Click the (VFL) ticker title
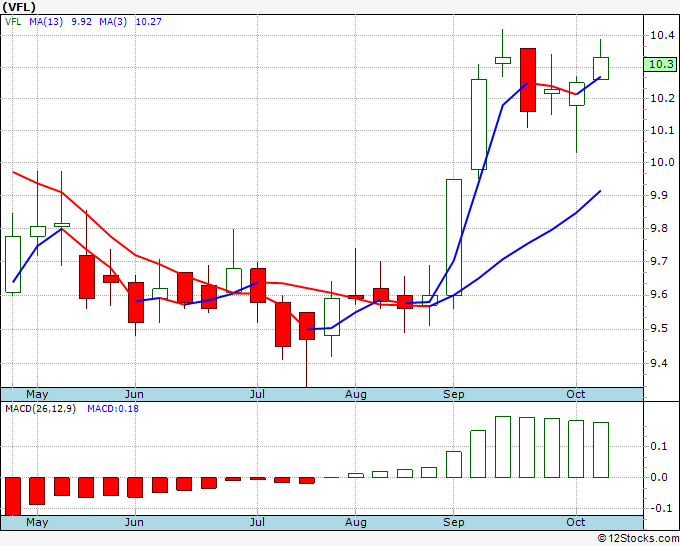 tap(19, 7)
